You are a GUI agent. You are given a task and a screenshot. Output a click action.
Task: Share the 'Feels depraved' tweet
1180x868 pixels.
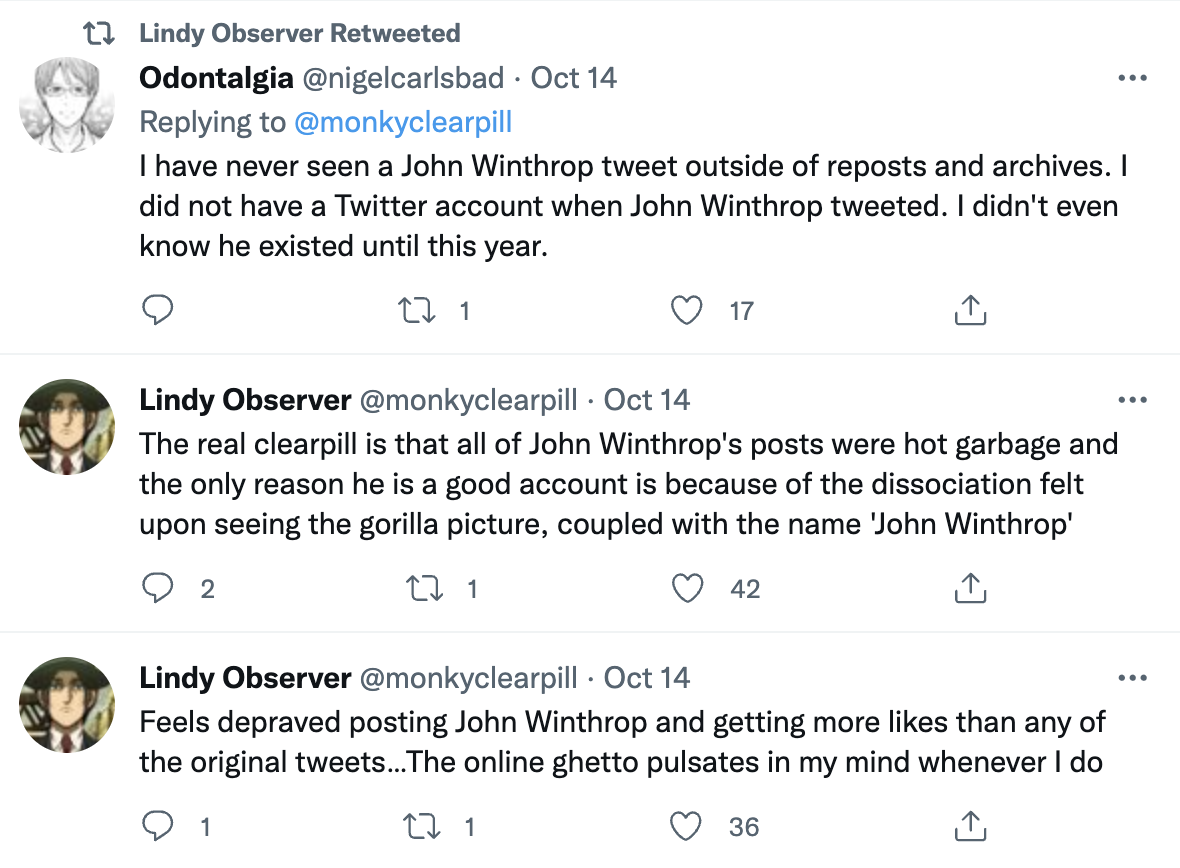click(970, 826)
